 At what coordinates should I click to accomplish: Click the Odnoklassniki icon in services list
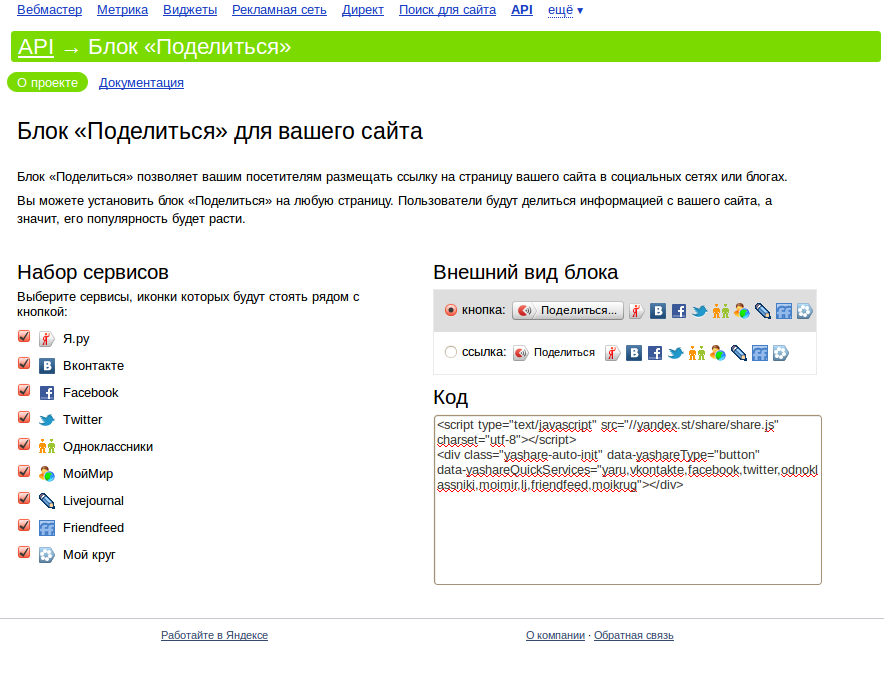pyautogui.click(x=46, y=447)
